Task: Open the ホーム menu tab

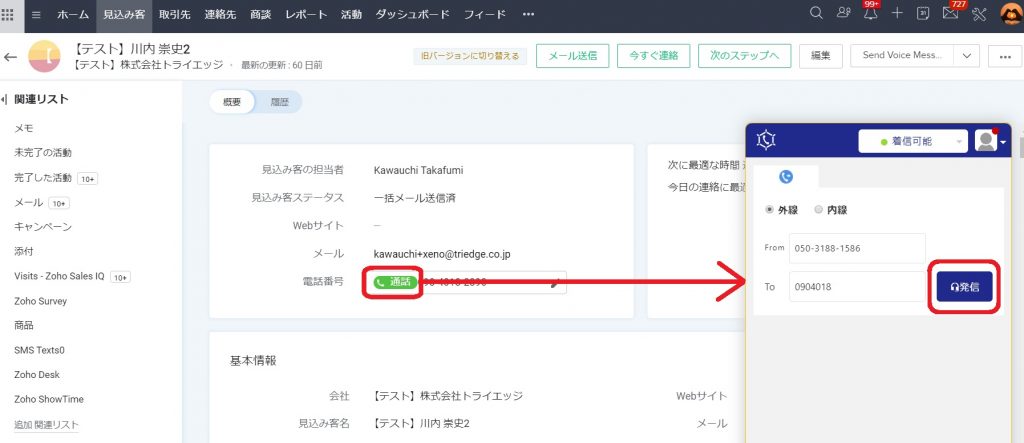Action: 73,14
